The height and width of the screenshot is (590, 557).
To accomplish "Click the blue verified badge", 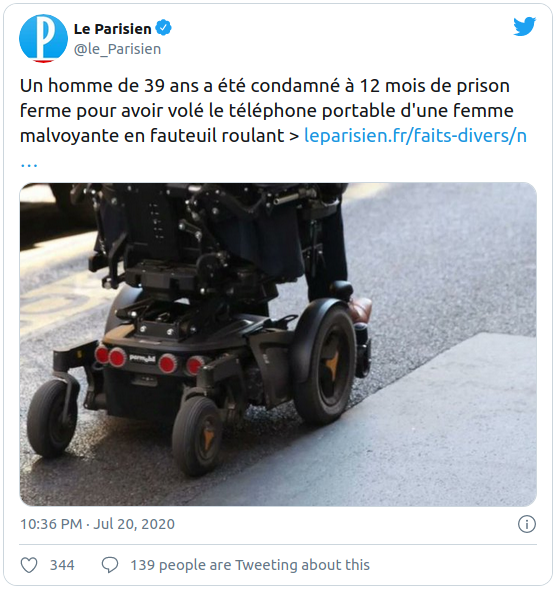I will [164, 28].
